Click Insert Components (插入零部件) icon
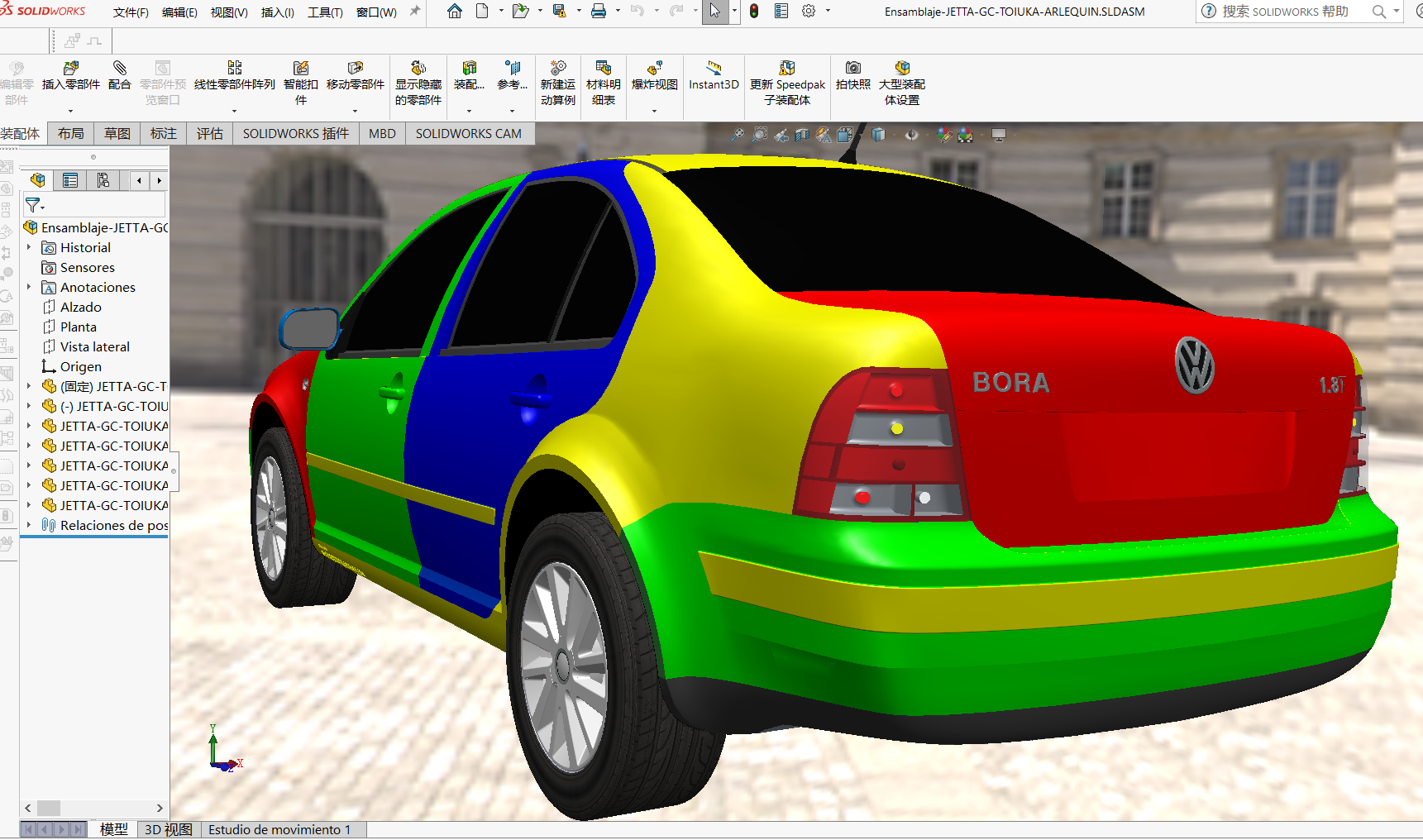The image size is (1423, 840). point(71,68)
